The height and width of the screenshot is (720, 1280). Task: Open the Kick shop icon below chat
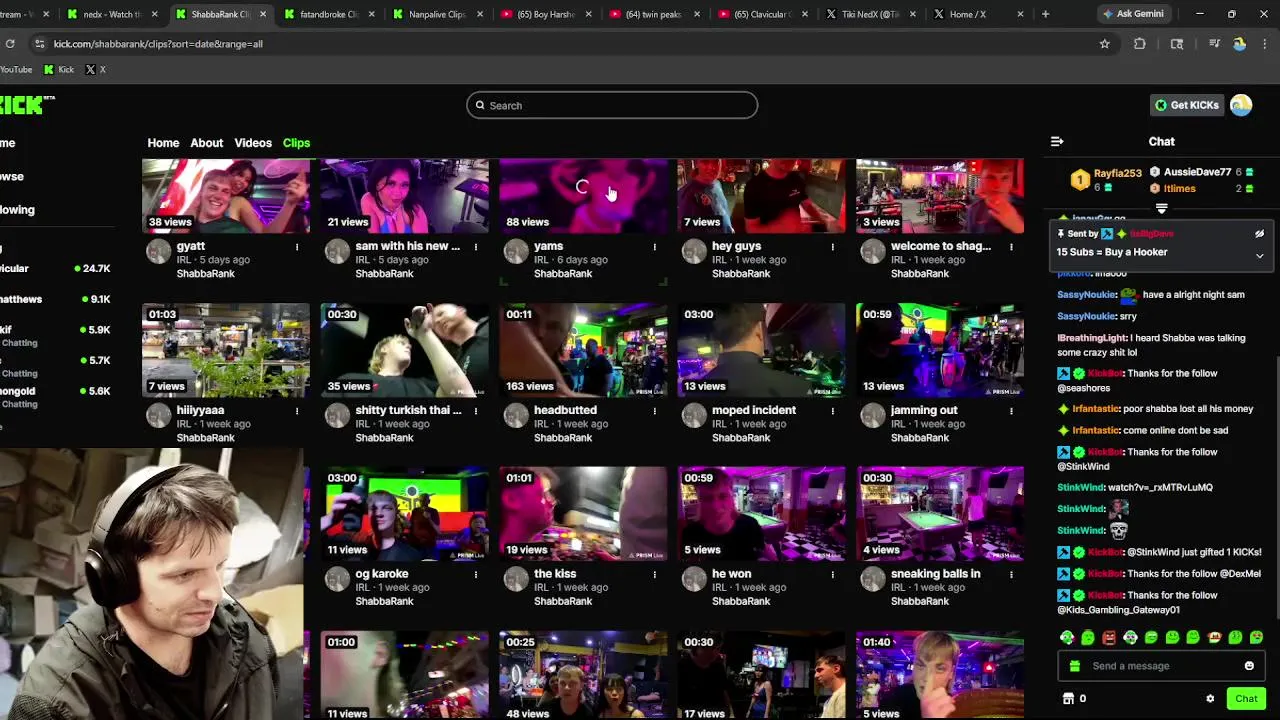pyautogui.click(x=1068, y=699)
